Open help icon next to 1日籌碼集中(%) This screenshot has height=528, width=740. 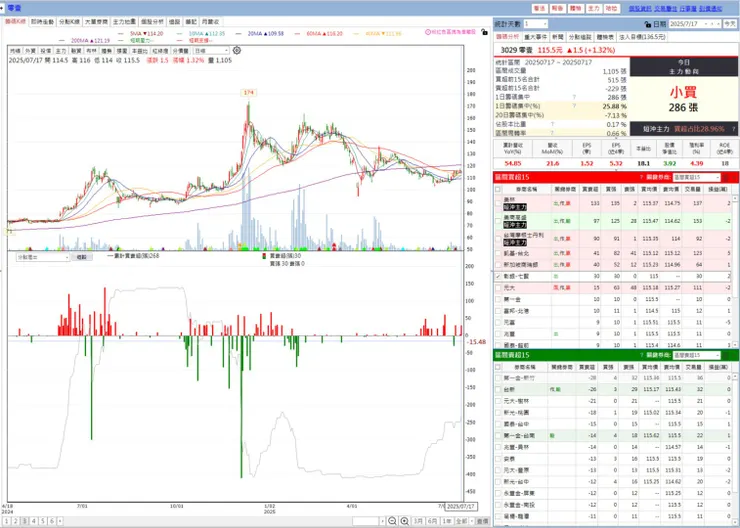pos(574,106)
